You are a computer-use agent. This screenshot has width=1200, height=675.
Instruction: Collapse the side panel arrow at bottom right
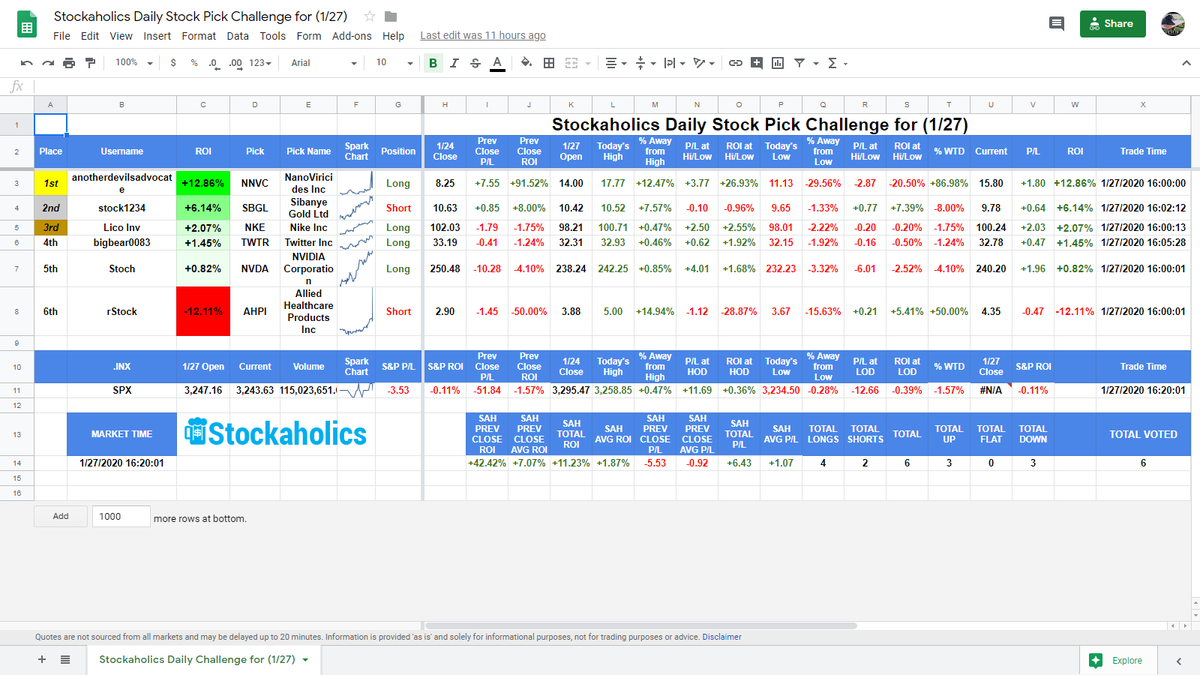coord(1178,660)
